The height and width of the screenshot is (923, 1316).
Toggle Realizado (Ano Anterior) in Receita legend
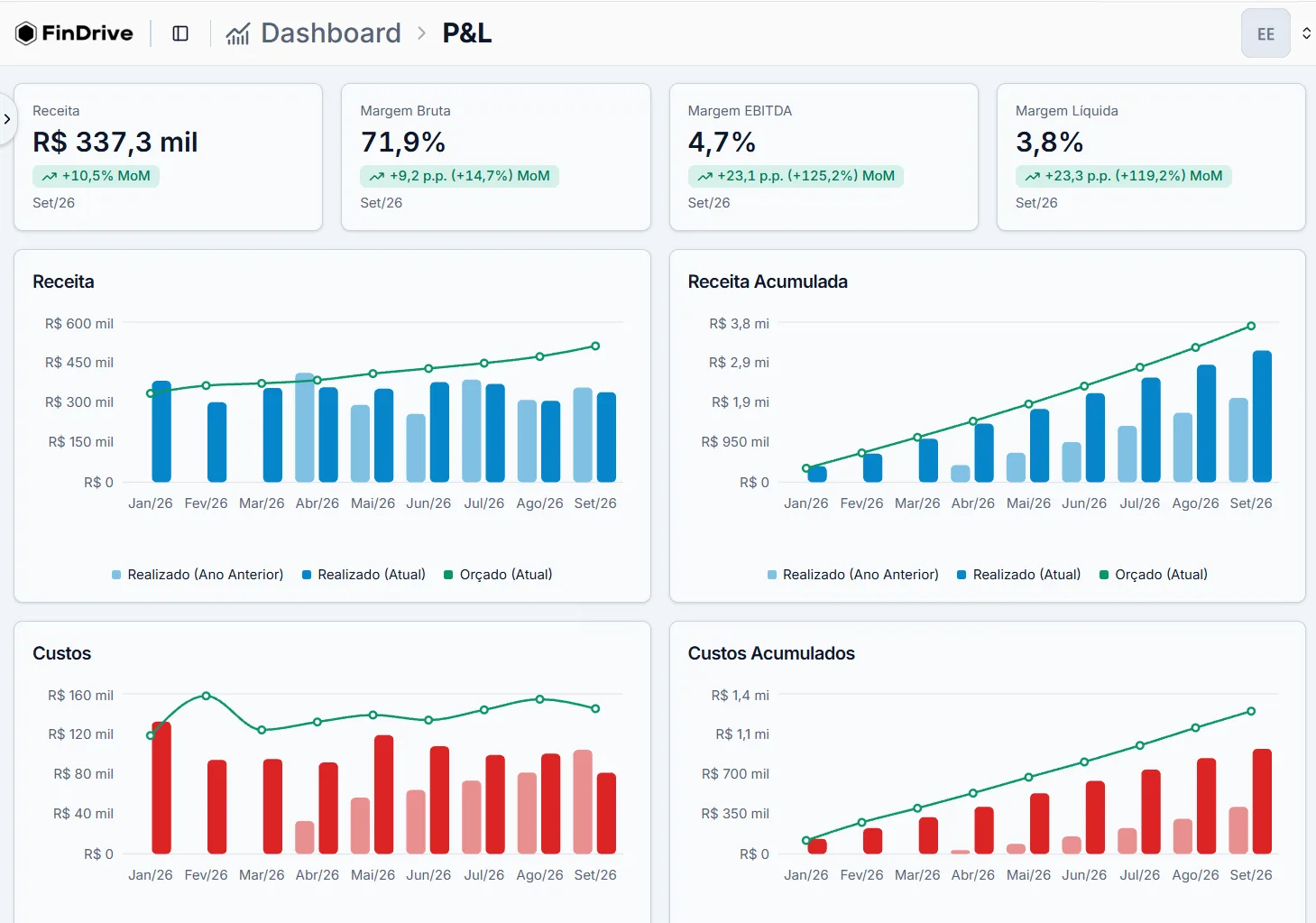(x=198, y=575)
